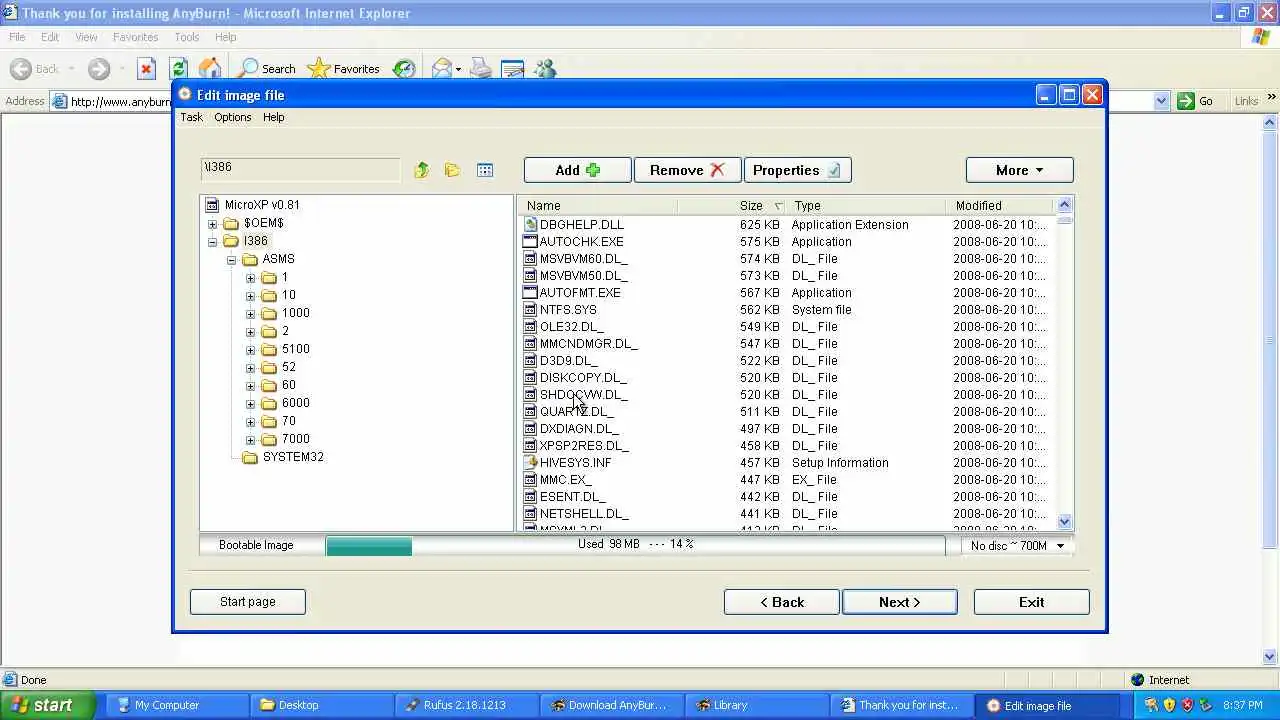Sort by Modified column header
Viewport: 1280px width, 720px height.
pos(1000,206)
